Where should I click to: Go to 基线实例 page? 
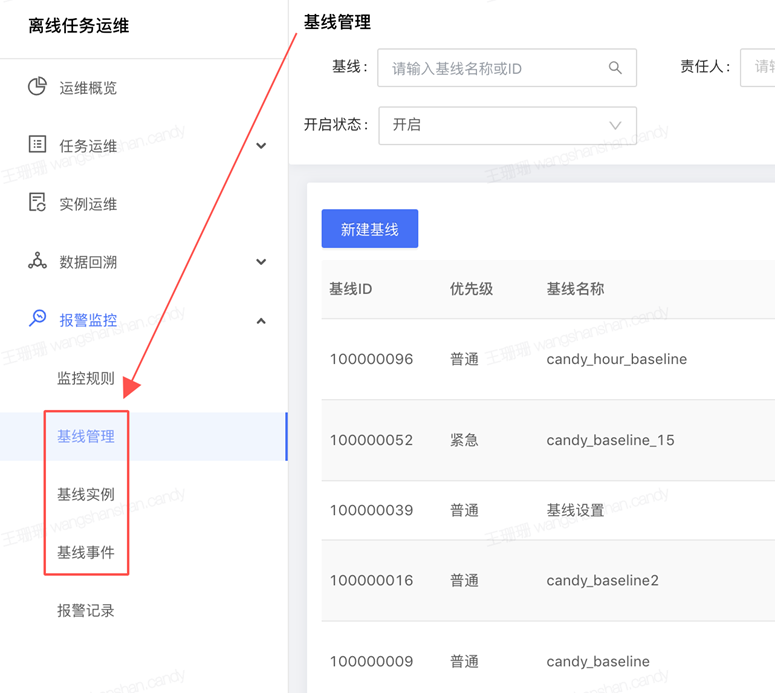click(x=86, y=495)
